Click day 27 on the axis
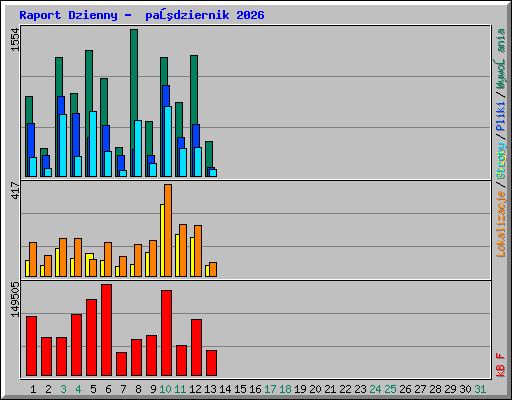This screenshot has width=512, height=400. (420, 389)
